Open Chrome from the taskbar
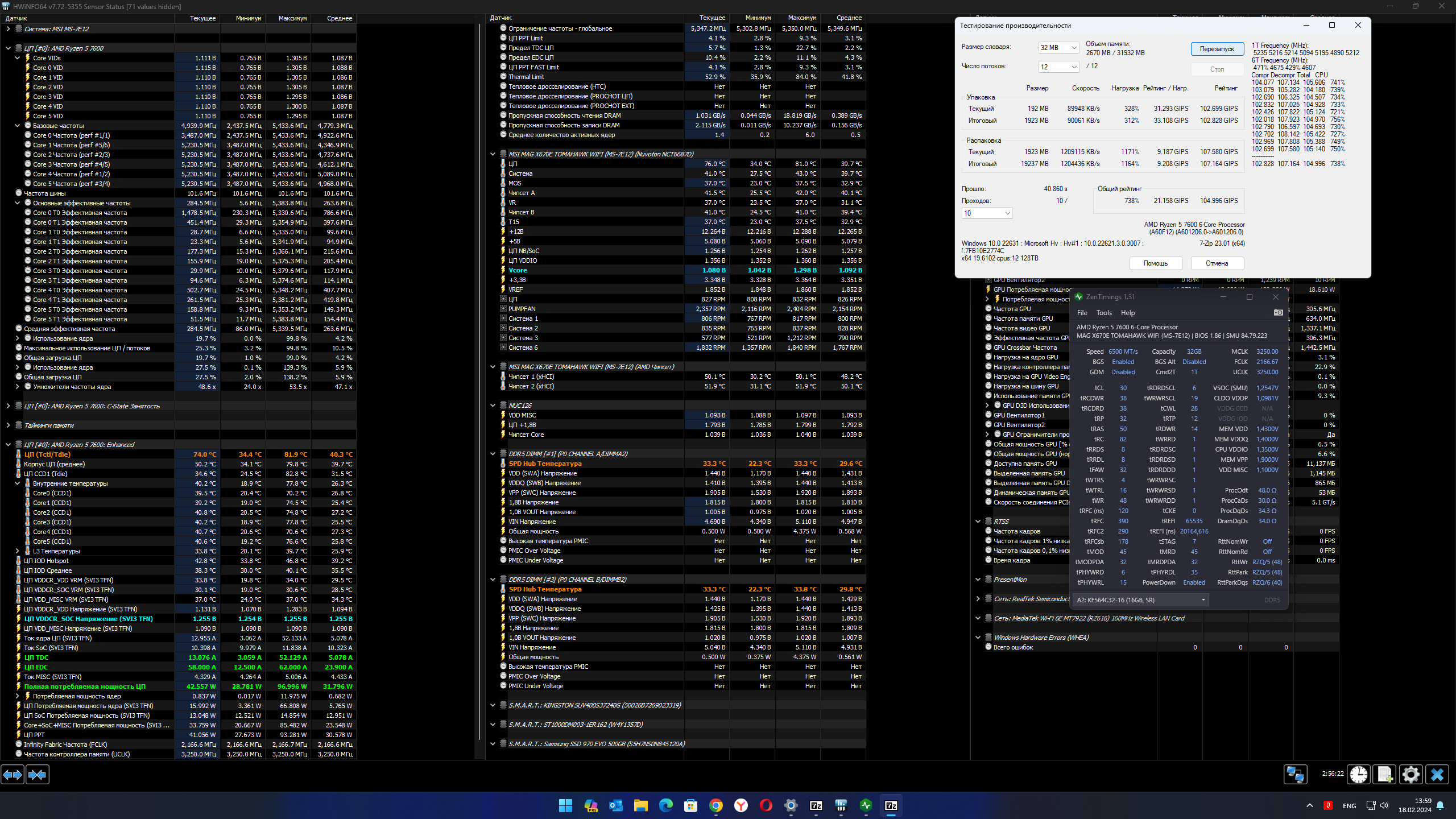 715,805
